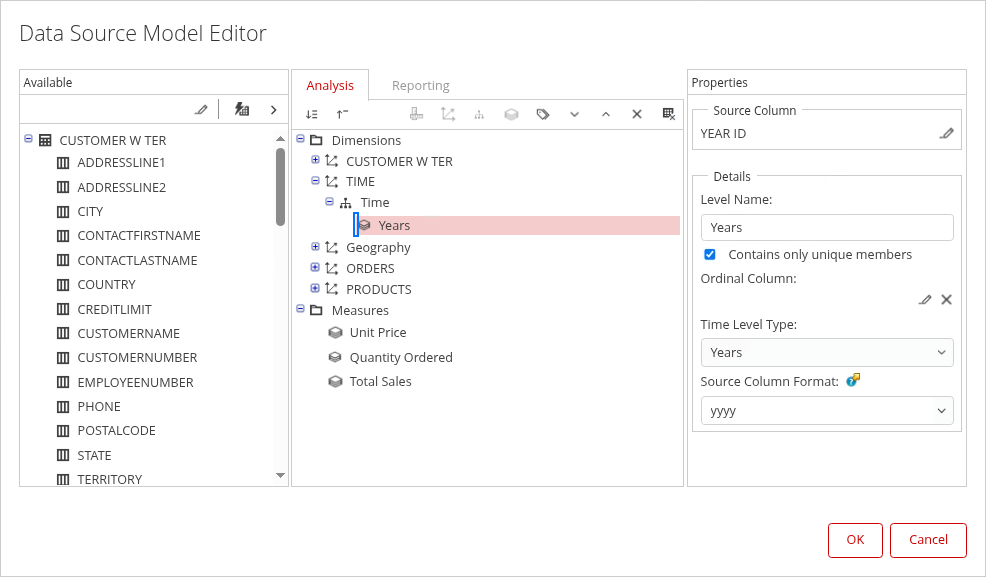
Task: Click the tag icon in Analysis toolbar
Action: click(543, 115)
